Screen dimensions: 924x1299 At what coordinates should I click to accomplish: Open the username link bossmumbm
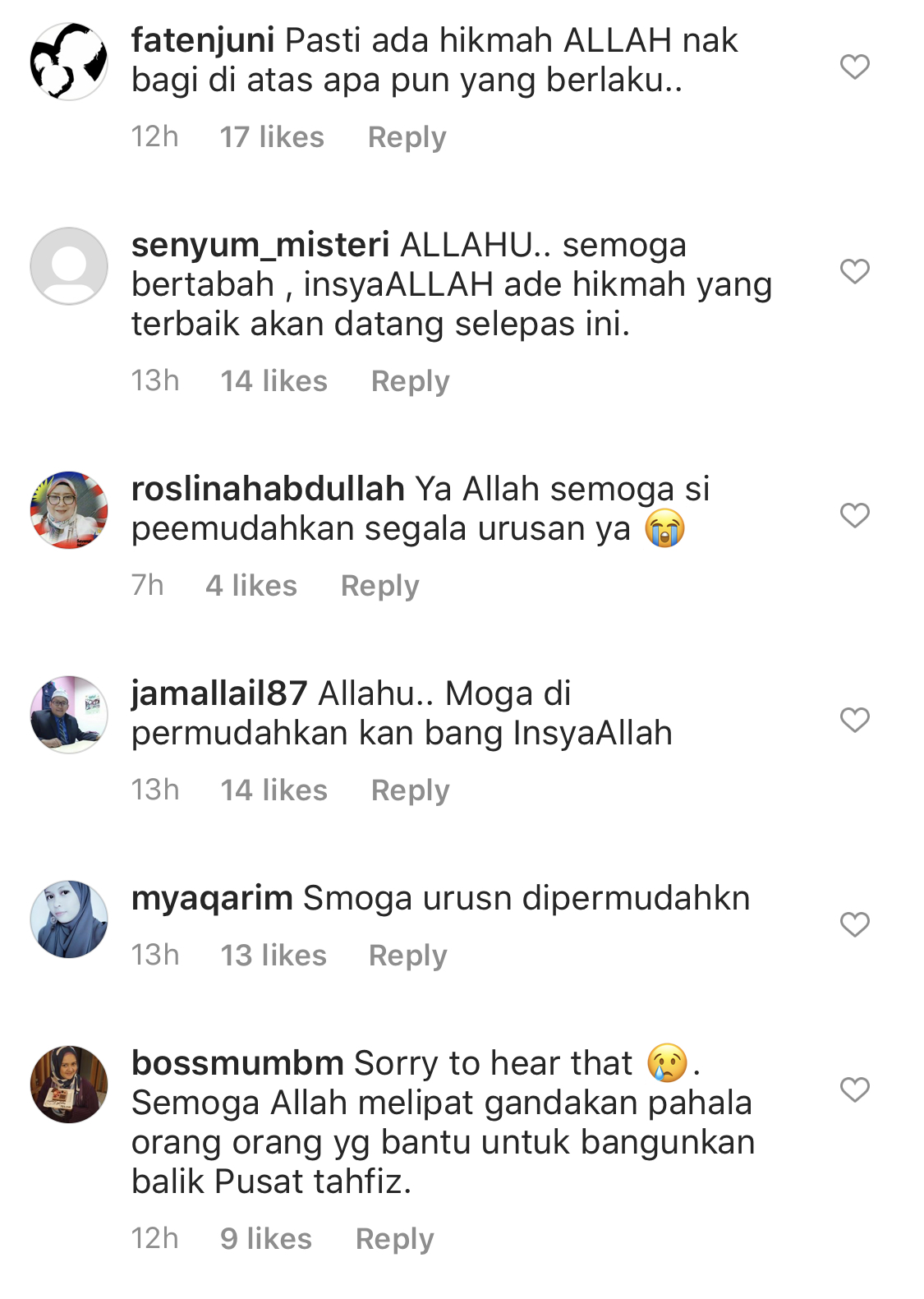point(237,1063)
